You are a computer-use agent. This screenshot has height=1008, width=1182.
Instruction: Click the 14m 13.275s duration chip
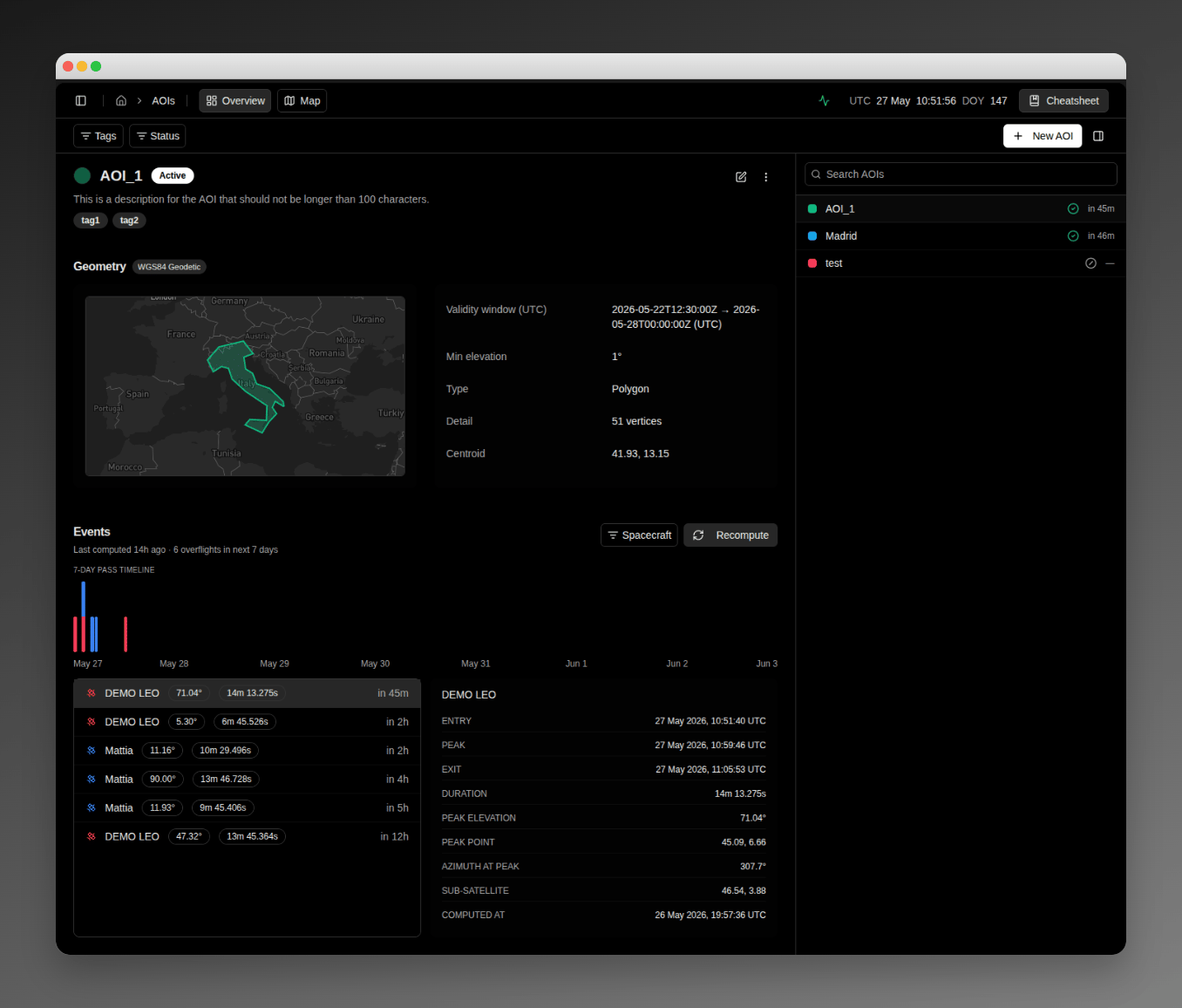click(x=252, y=693)
